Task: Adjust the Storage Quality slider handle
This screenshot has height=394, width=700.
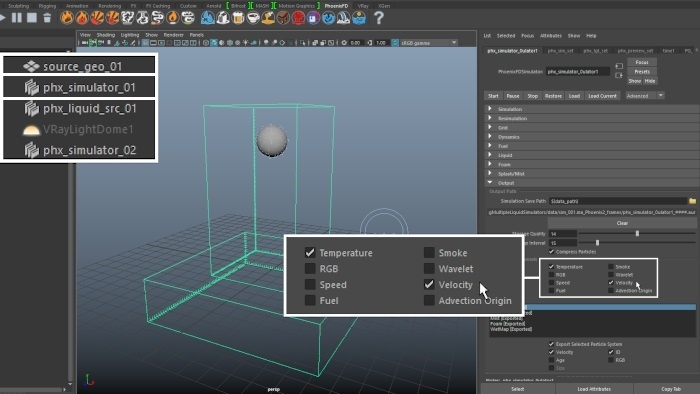Action: [x=637, y=233]
